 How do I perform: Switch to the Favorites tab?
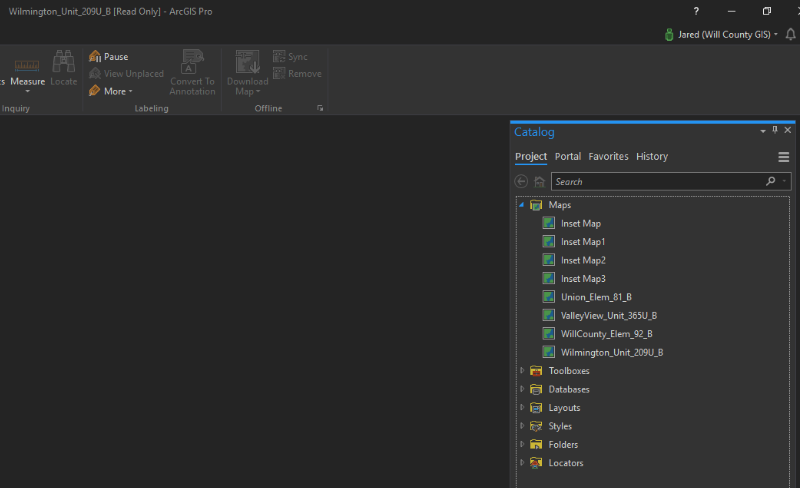click(x=608, y=156)
